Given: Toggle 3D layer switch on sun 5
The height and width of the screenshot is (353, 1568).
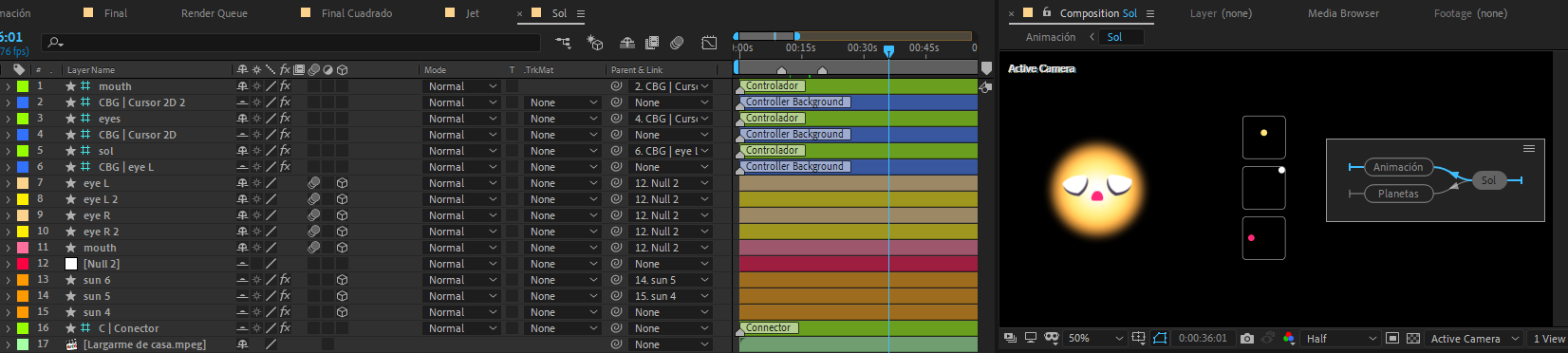Looking at the screenshot, I should pos(342,296).
